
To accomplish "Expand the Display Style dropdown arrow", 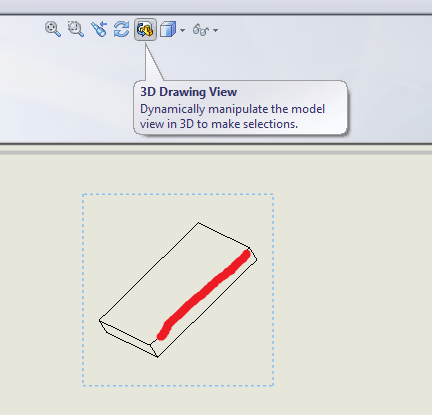I will point(182,30).
